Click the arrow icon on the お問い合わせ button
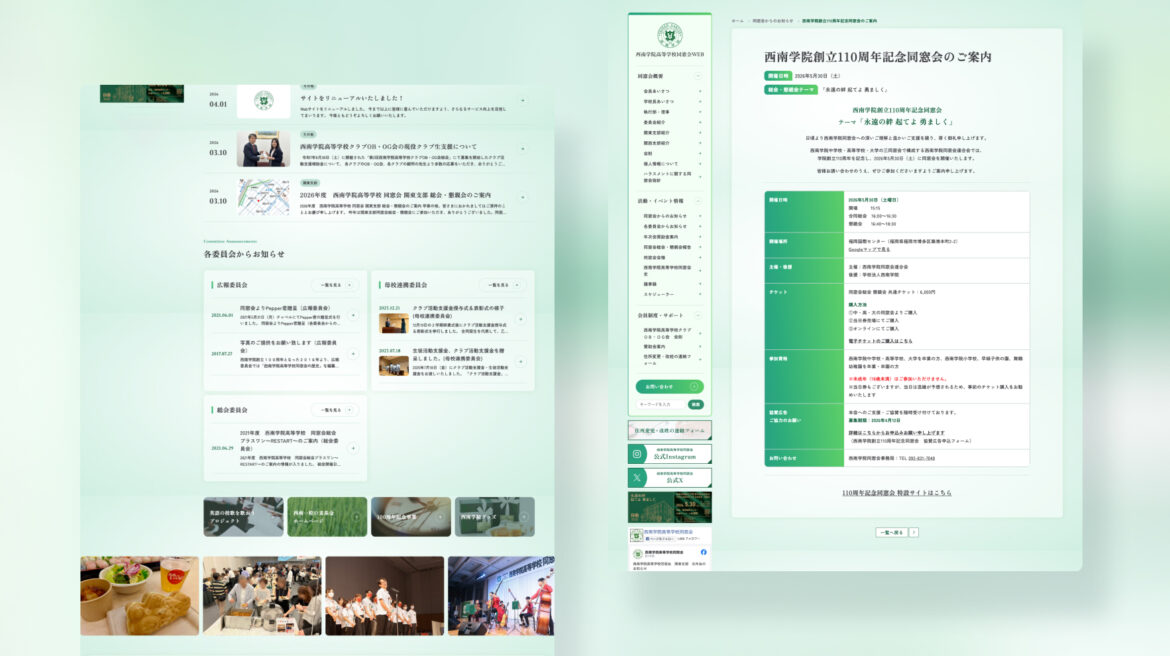1170x656 pixels. (x=696, y=386)
